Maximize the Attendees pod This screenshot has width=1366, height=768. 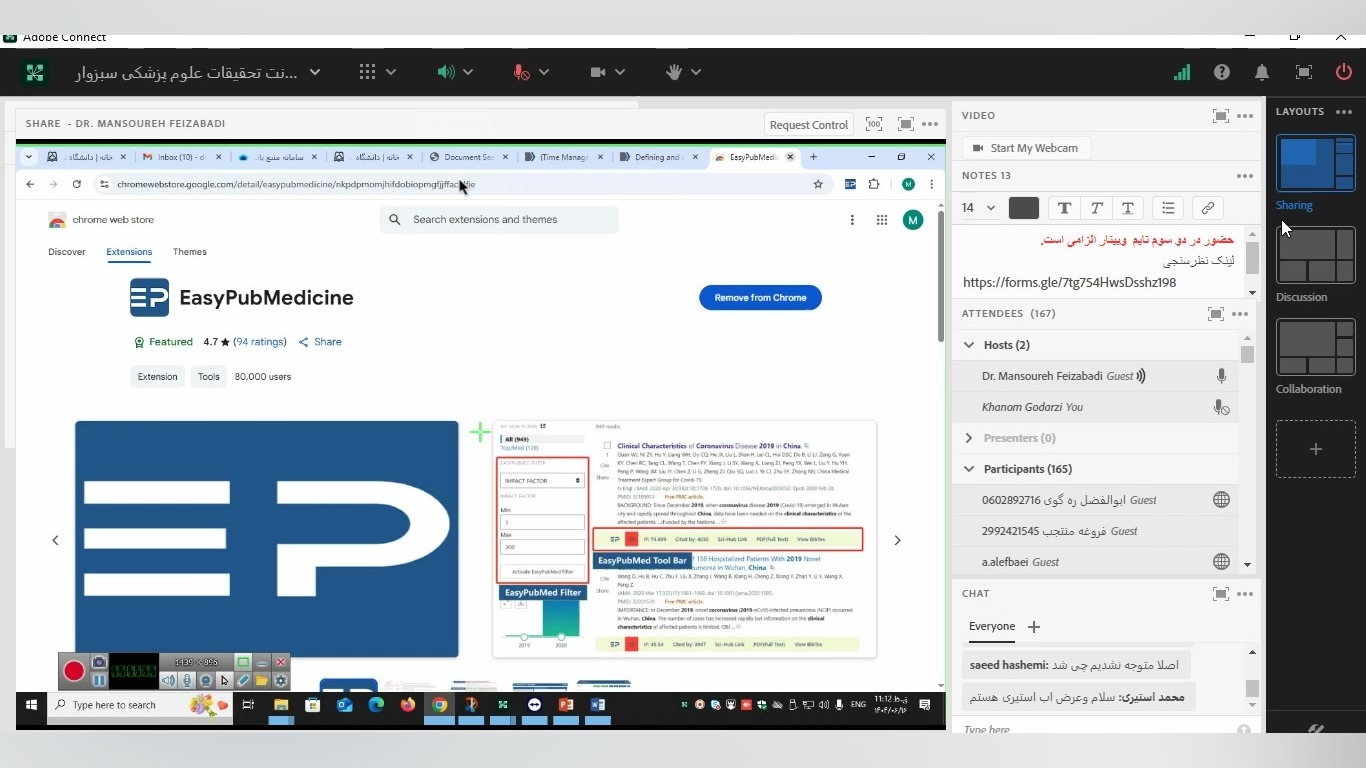coord(1215,314)
